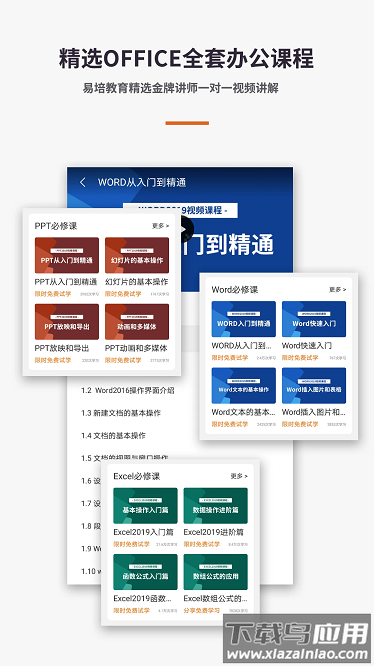Select the Excel必修课 section heading

click(137, 476)
